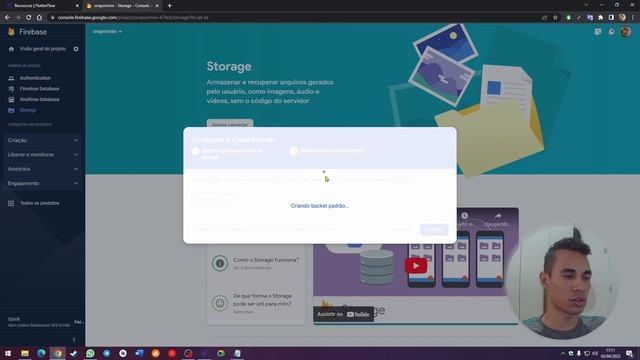Open Firebase notifications bell
The height and width of the screenshot is (360, 640).
[611, 32]
